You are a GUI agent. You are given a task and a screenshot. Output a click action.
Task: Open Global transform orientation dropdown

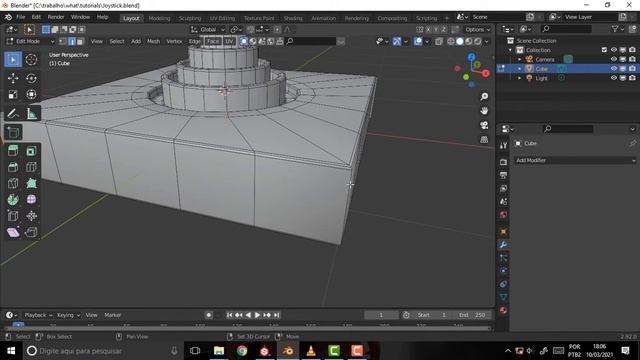[208, 29]
